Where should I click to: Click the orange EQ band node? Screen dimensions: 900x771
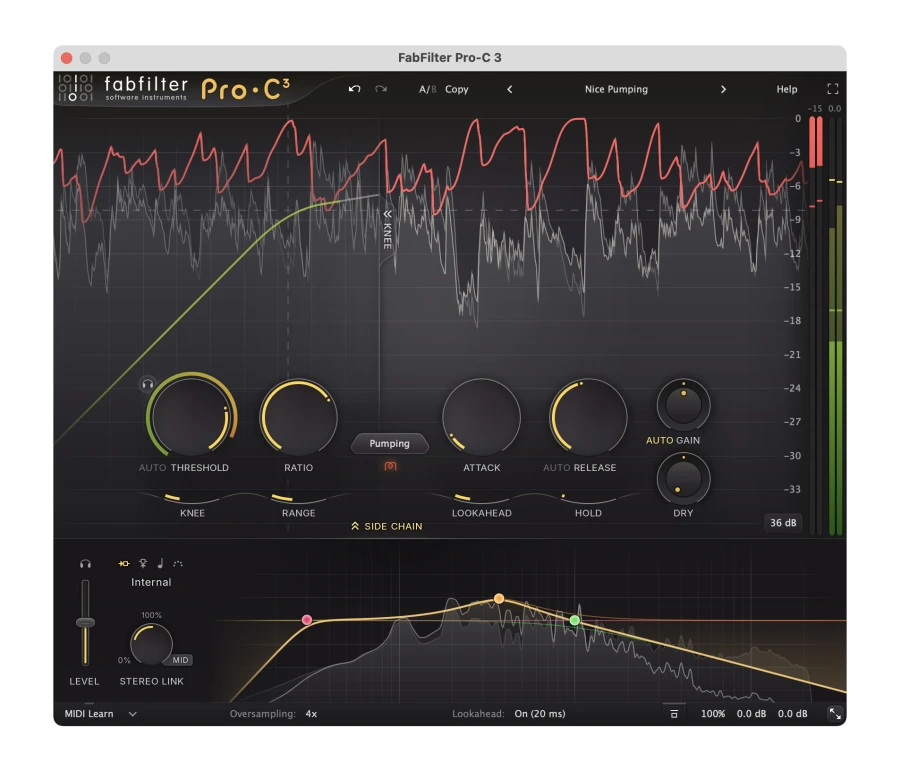click(x=499, y=599)
